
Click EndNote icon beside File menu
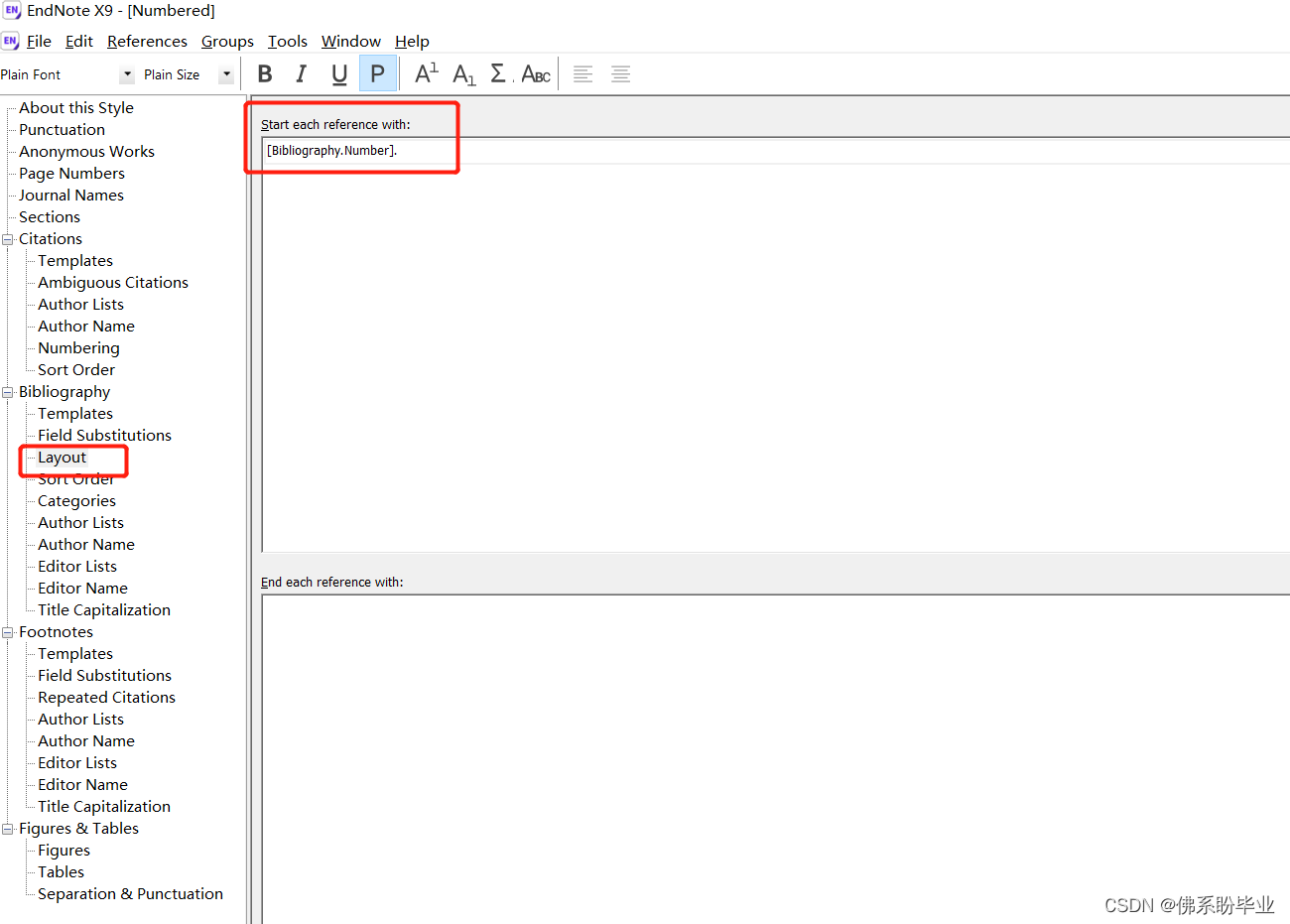(10, 41)
